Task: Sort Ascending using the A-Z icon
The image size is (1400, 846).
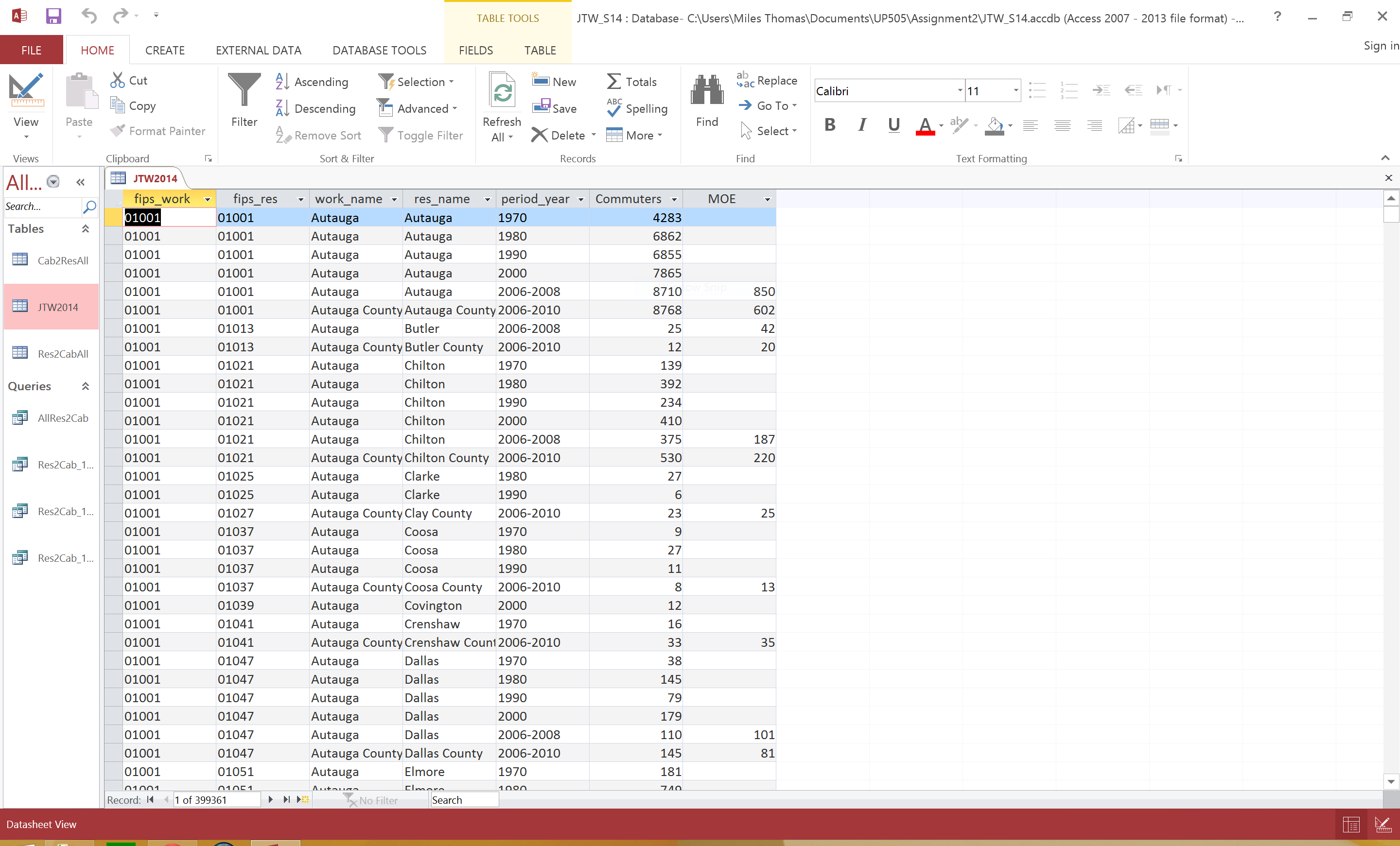Action: [x=282, y=82]
